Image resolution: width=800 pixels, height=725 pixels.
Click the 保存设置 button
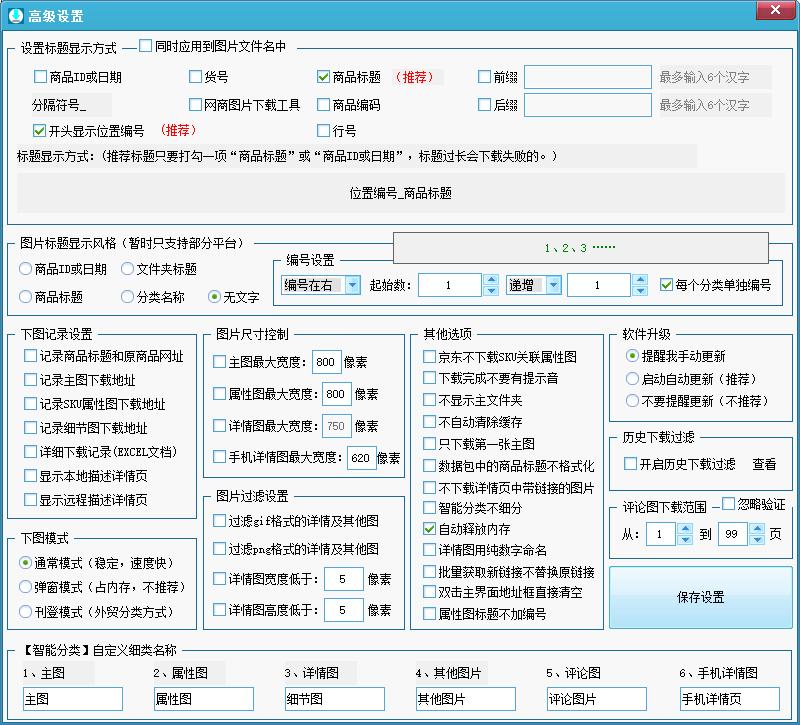(700, 597)
